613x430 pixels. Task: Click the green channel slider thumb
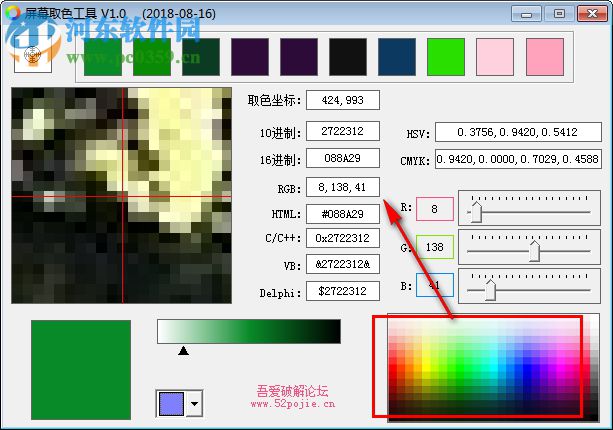pyautogui.click(x=534, y=251)
